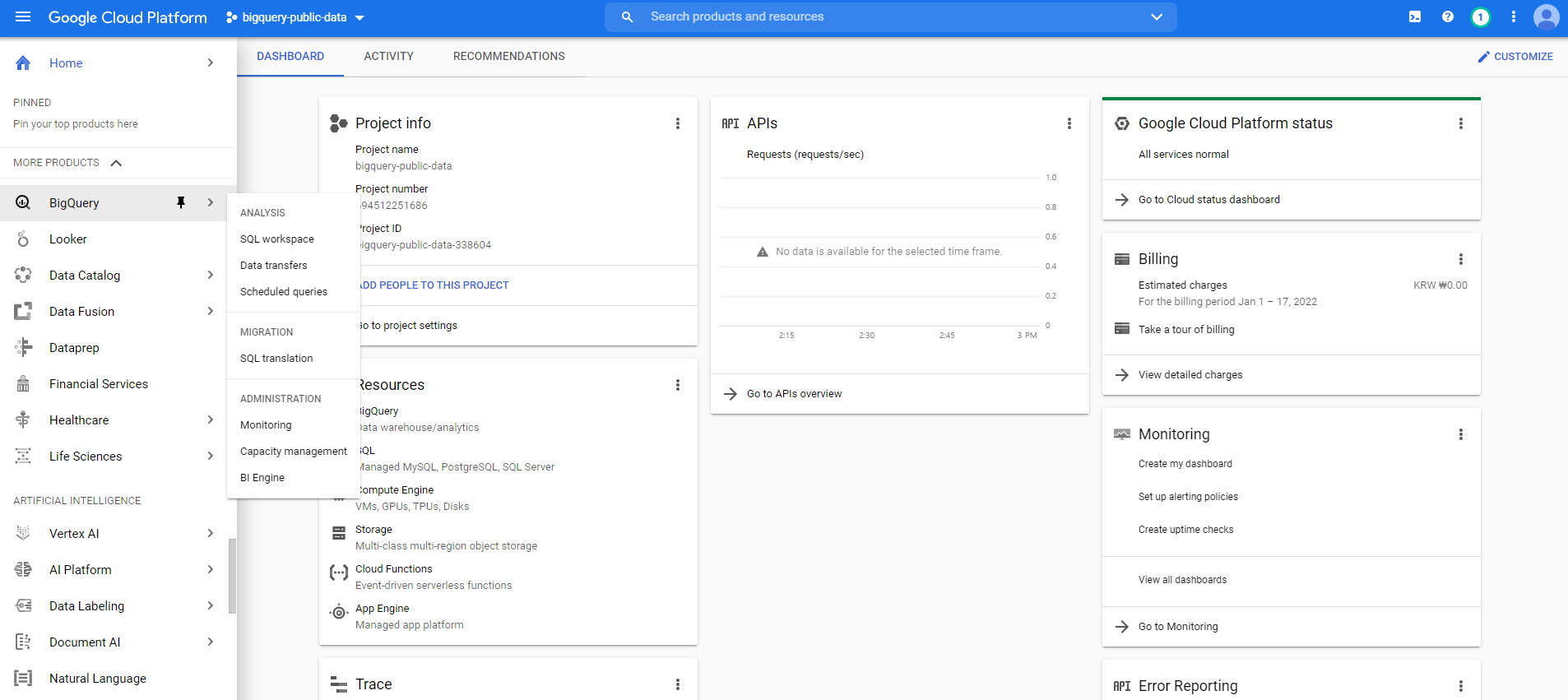Click the Data Catalog sidebar icon
The image size is (1568, 700).
(x=23, y=276)
